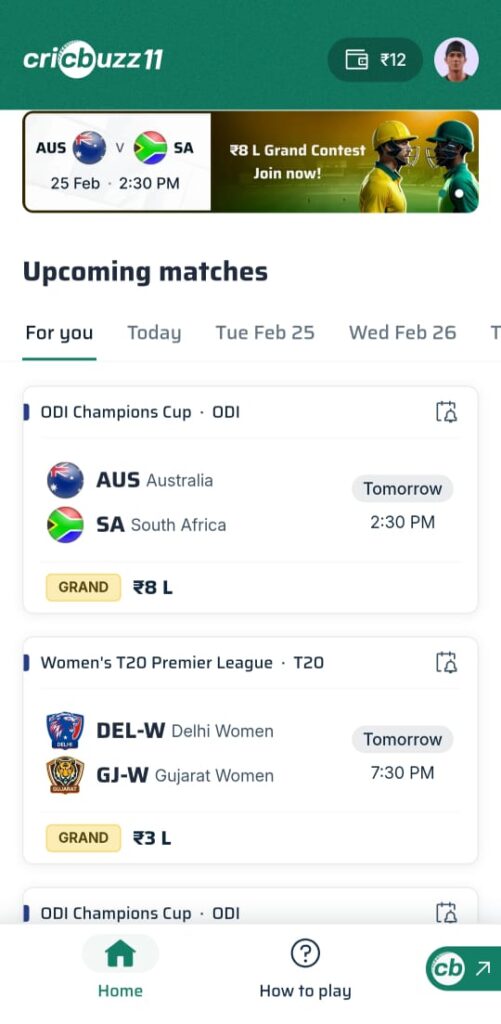Viewport: 501px width, 1024px height.
Task: Tap the Gujarat Women team logo
Action: point(65,775)
